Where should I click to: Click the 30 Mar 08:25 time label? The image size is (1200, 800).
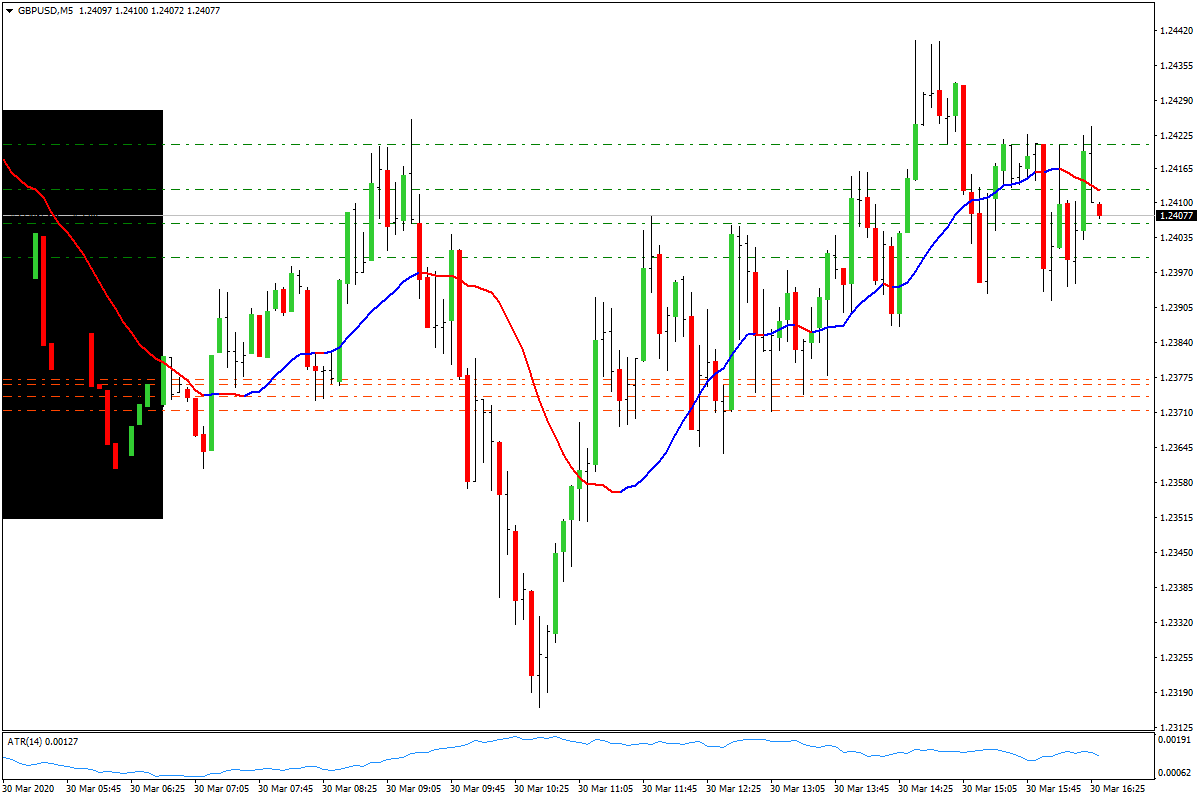point(350,789)
